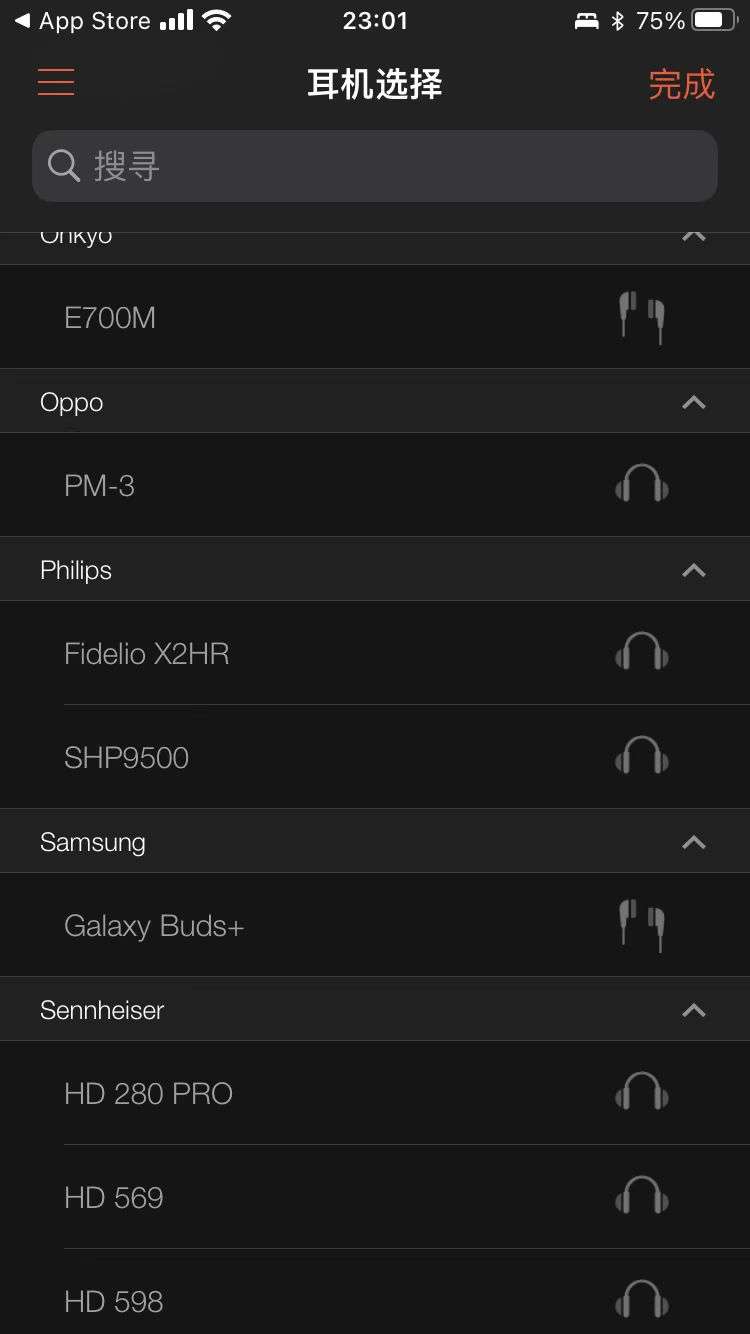Screen dimensions: 750x1334
Task: Focus the 搜寻 search field
Action: pyautogui.click(x=400, y=166)
